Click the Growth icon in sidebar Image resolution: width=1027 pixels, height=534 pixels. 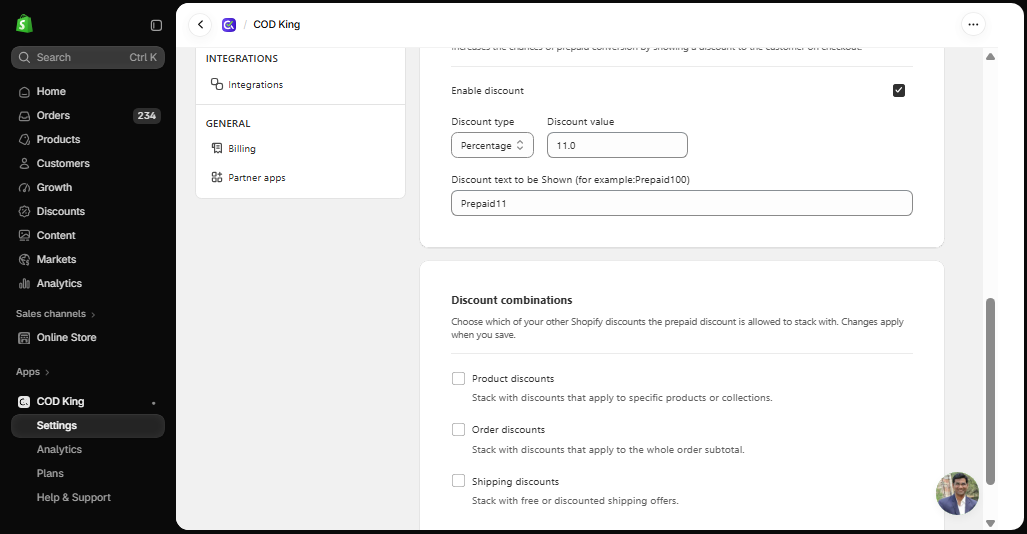click(x=24, y=187)
